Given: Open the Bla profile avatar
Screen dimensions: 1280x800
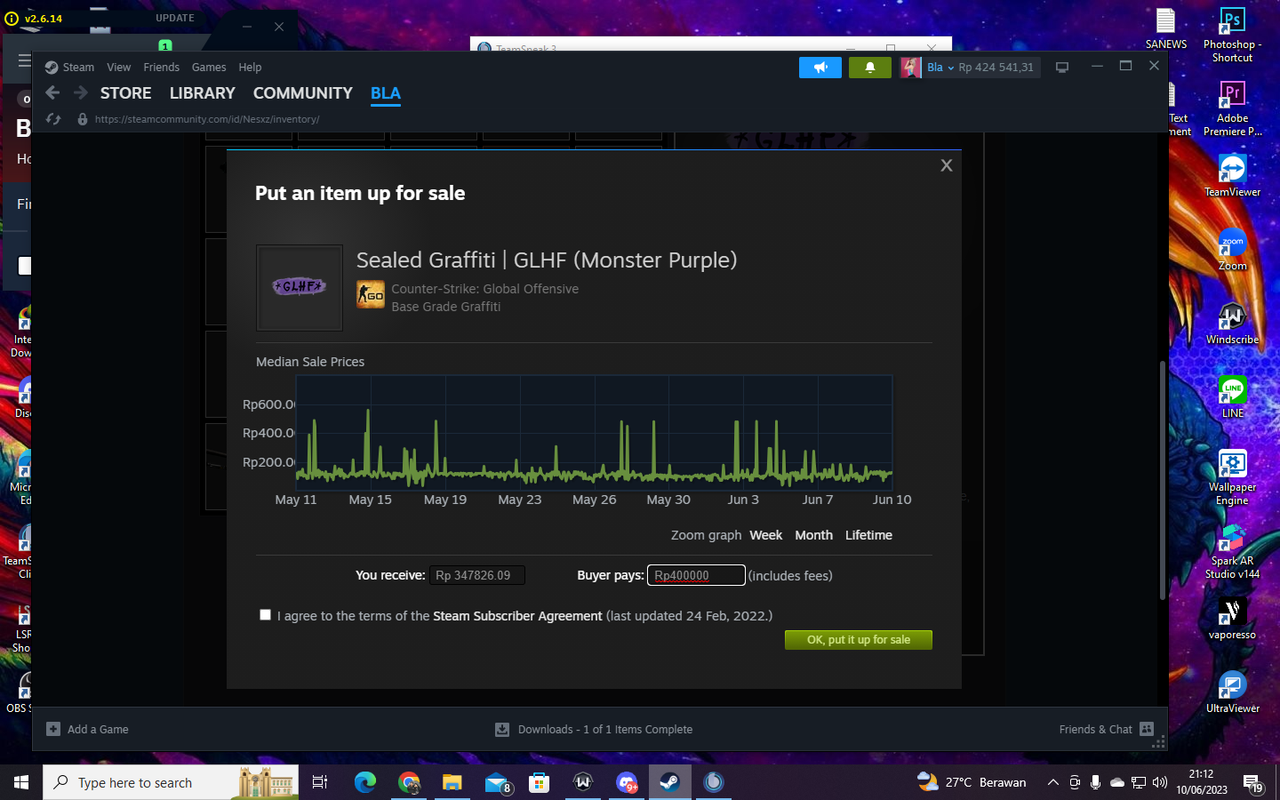Looking at the screenshot, I should pyautogui.click(x=911, y=67).
